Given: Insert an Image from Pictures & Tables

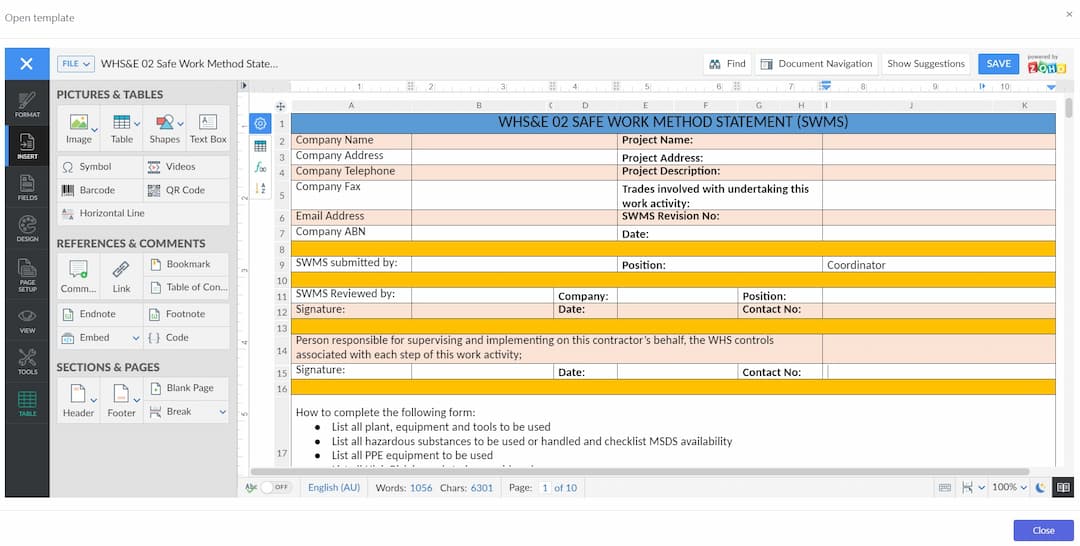Looking at the screenshot, I should (x=79, y=129).
